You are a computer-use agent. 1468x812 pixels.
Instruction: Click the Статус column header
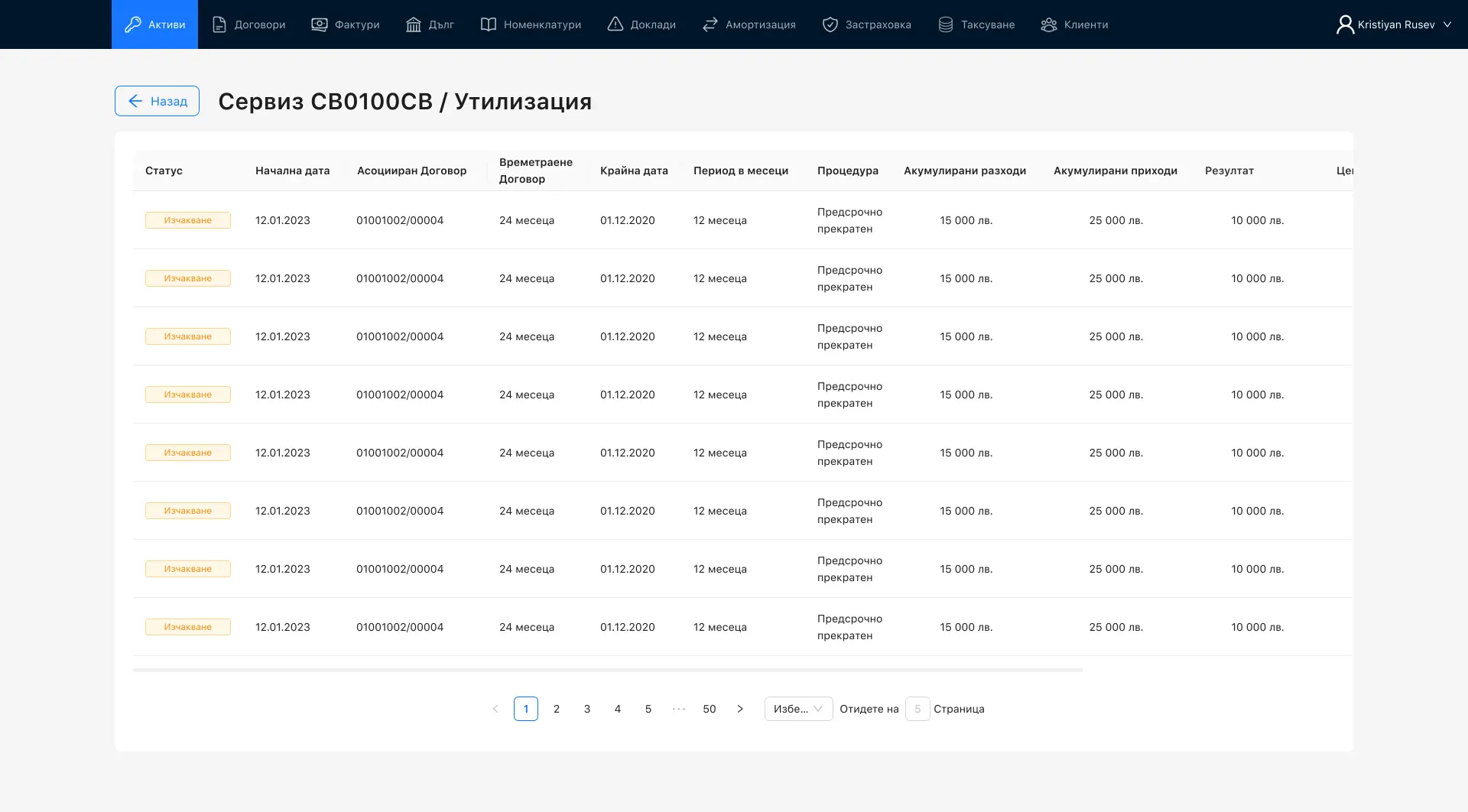point(164,171)
